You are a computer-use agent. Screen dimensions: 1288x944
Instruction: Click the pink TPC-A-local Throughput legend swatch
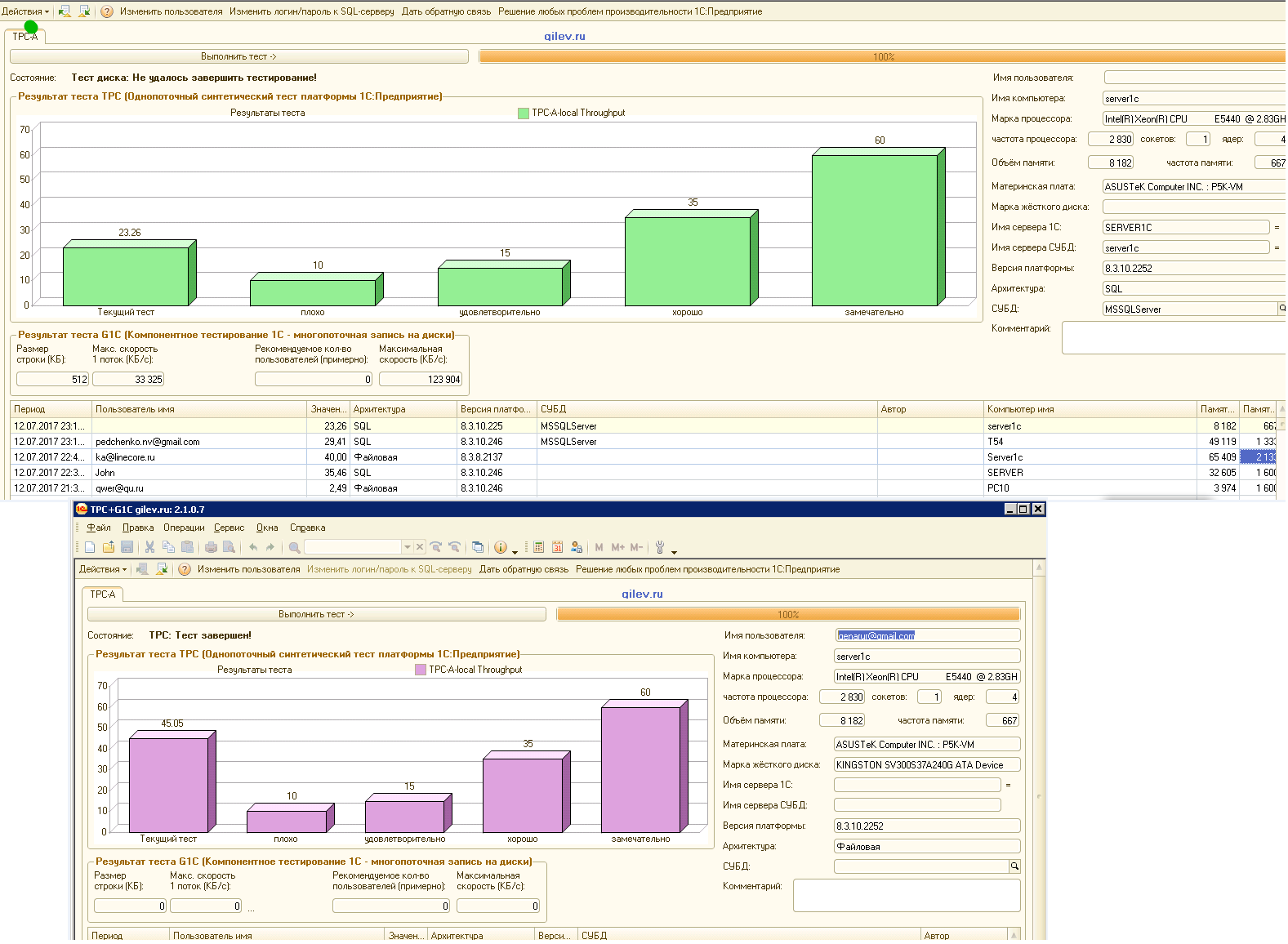click(421, 670)
